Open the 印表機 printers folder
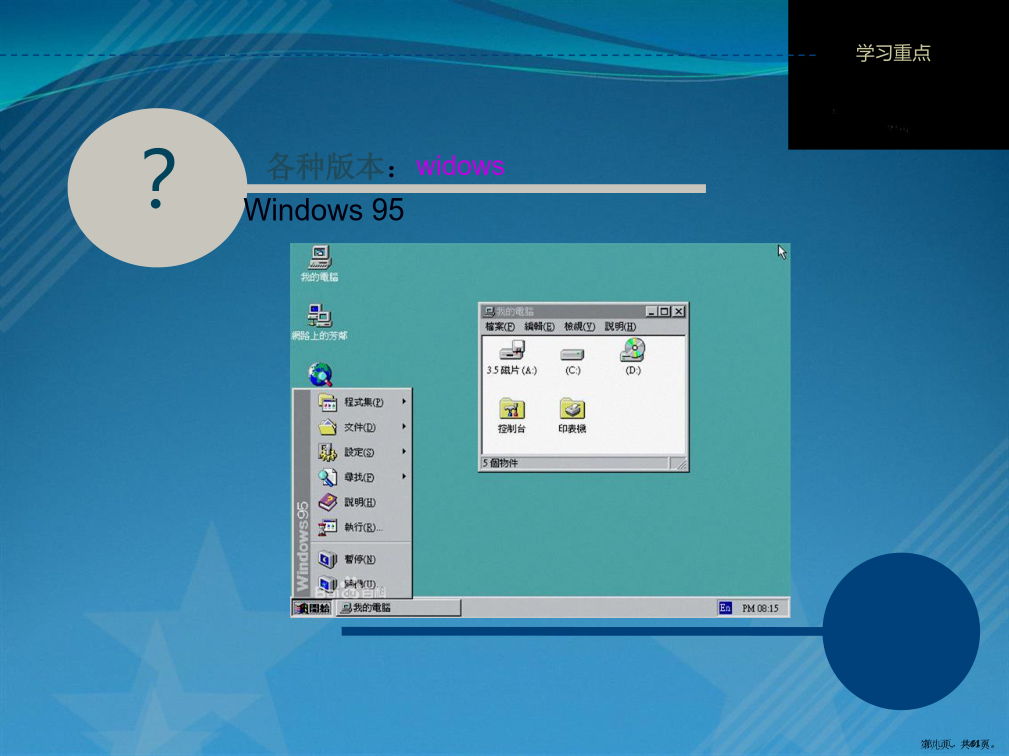Viewport: 1009px width, 756px height. (572, 416)
